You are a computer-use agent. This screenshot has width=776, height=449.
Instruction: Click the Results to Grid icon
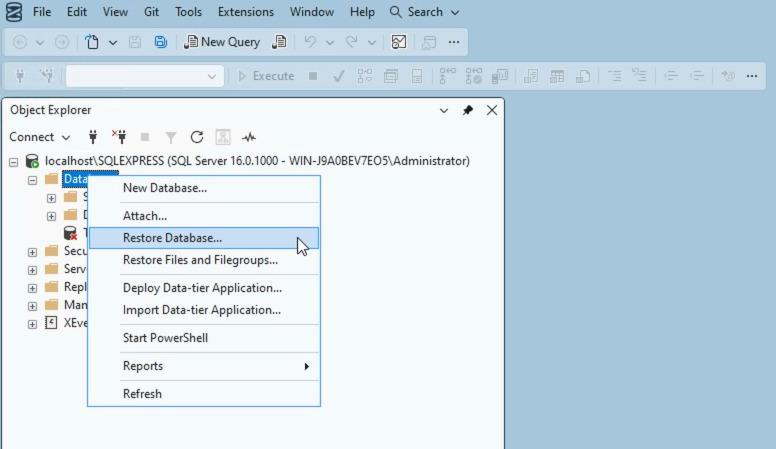pyautogui.click(x=557, y=76)
